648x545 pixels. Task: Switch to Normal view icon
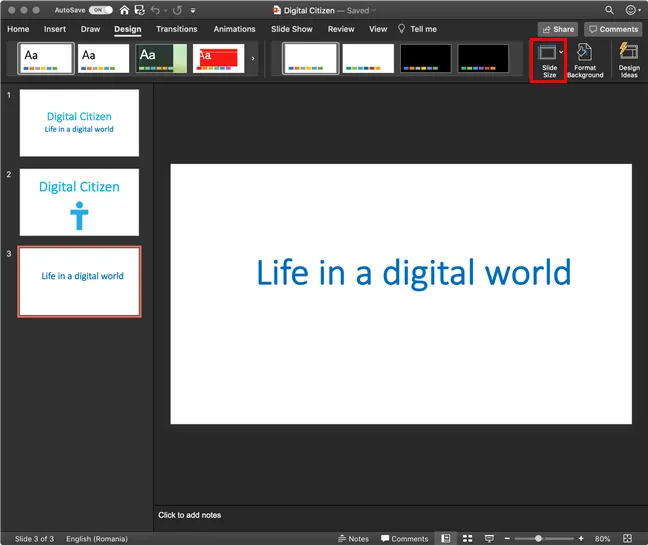(446, 538)
